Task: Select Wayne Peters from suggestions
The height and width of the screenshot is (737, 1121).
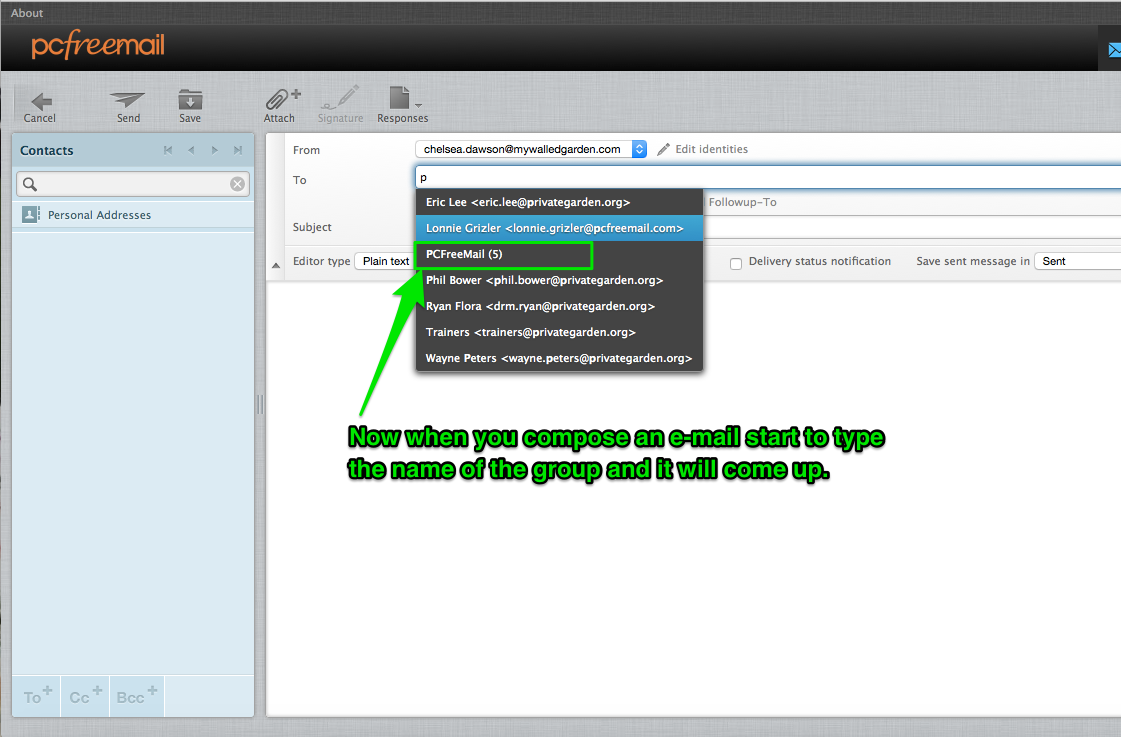Action: click(x=559, y=358)
